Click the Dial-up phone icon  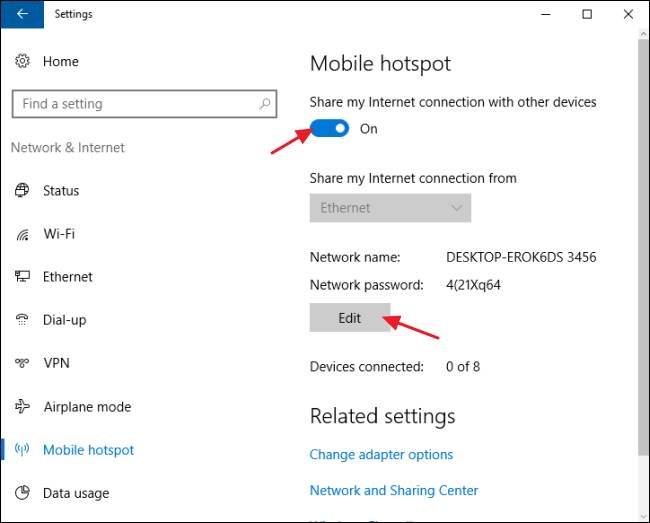click(x=22, y=320)
